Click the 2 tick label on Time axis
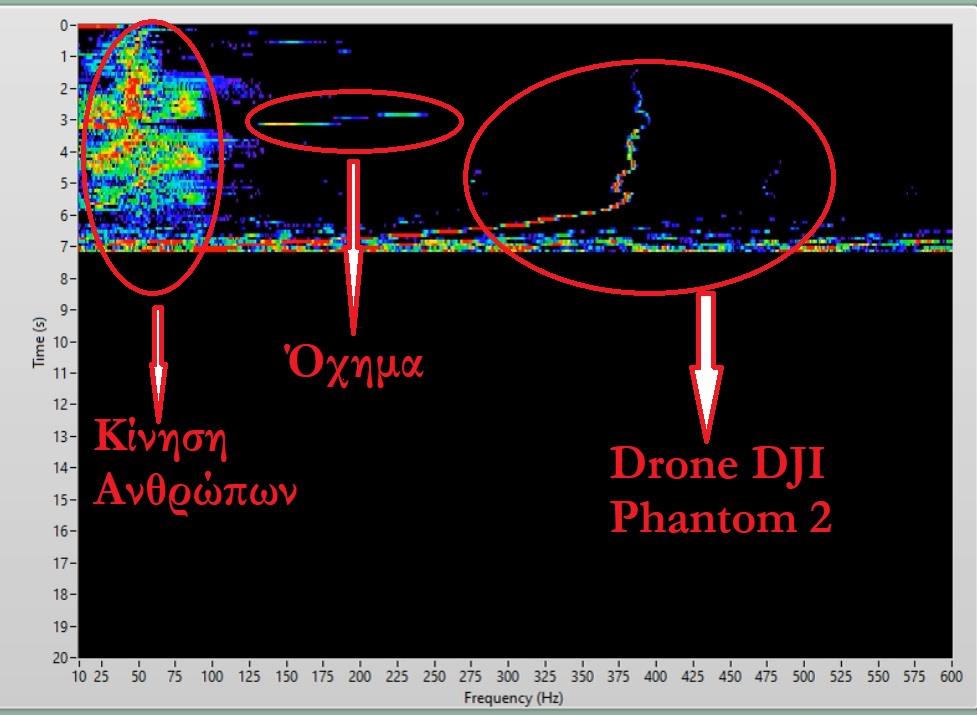The width and height of the screenshot is (977, 715). (x=64, y=89)
